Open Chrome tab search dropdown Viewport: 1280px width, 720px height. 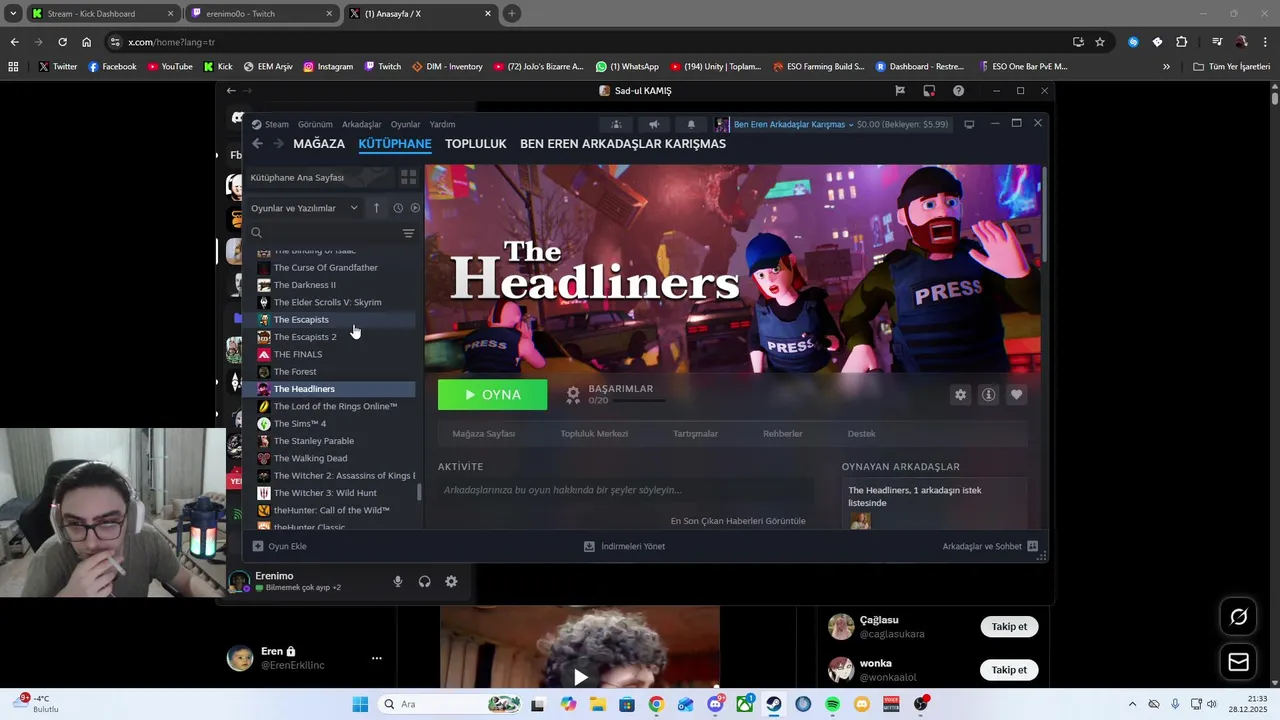point(13,14)
